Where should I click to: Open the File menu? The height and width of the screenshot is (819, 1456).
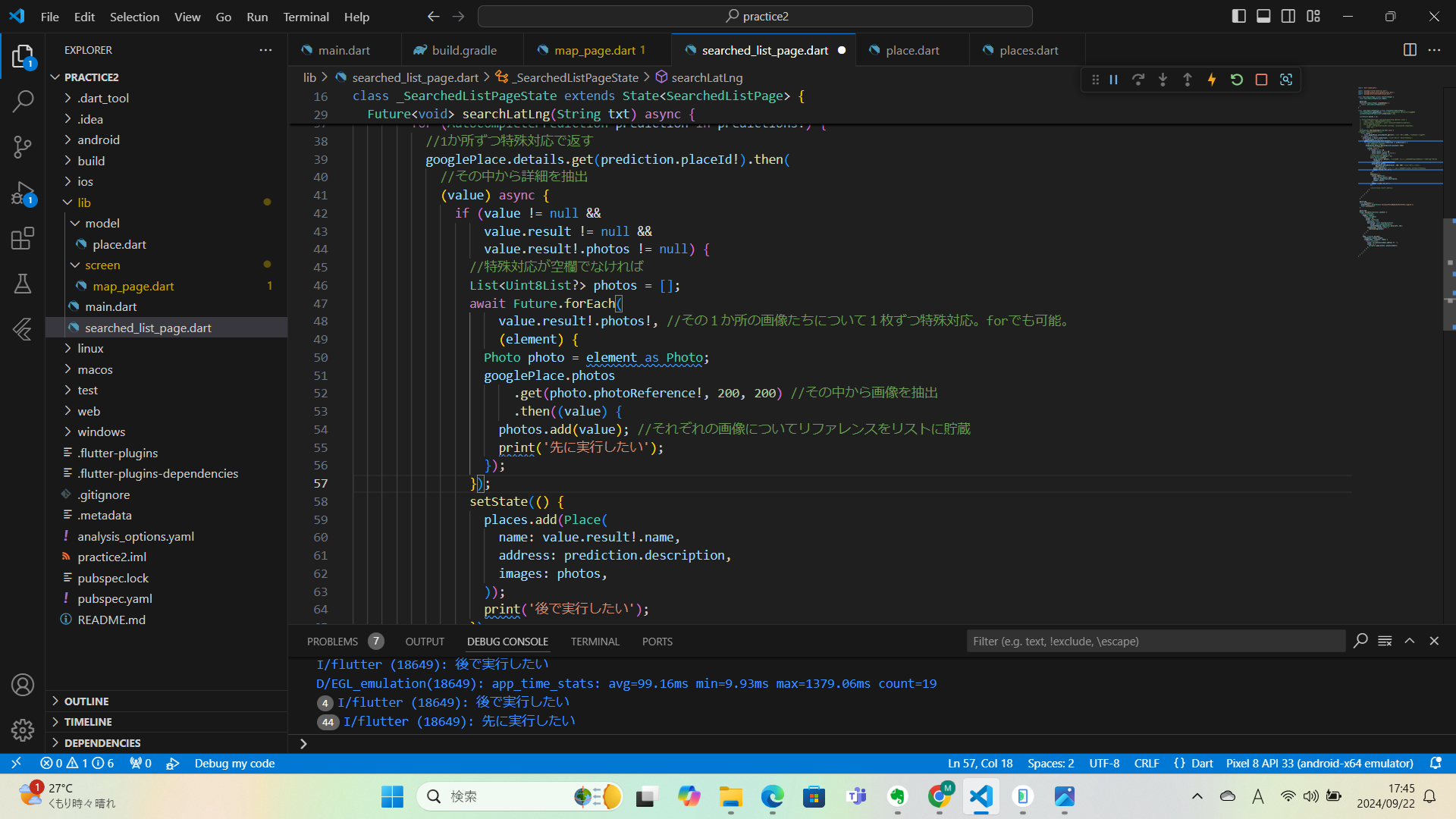coord(49,17)
